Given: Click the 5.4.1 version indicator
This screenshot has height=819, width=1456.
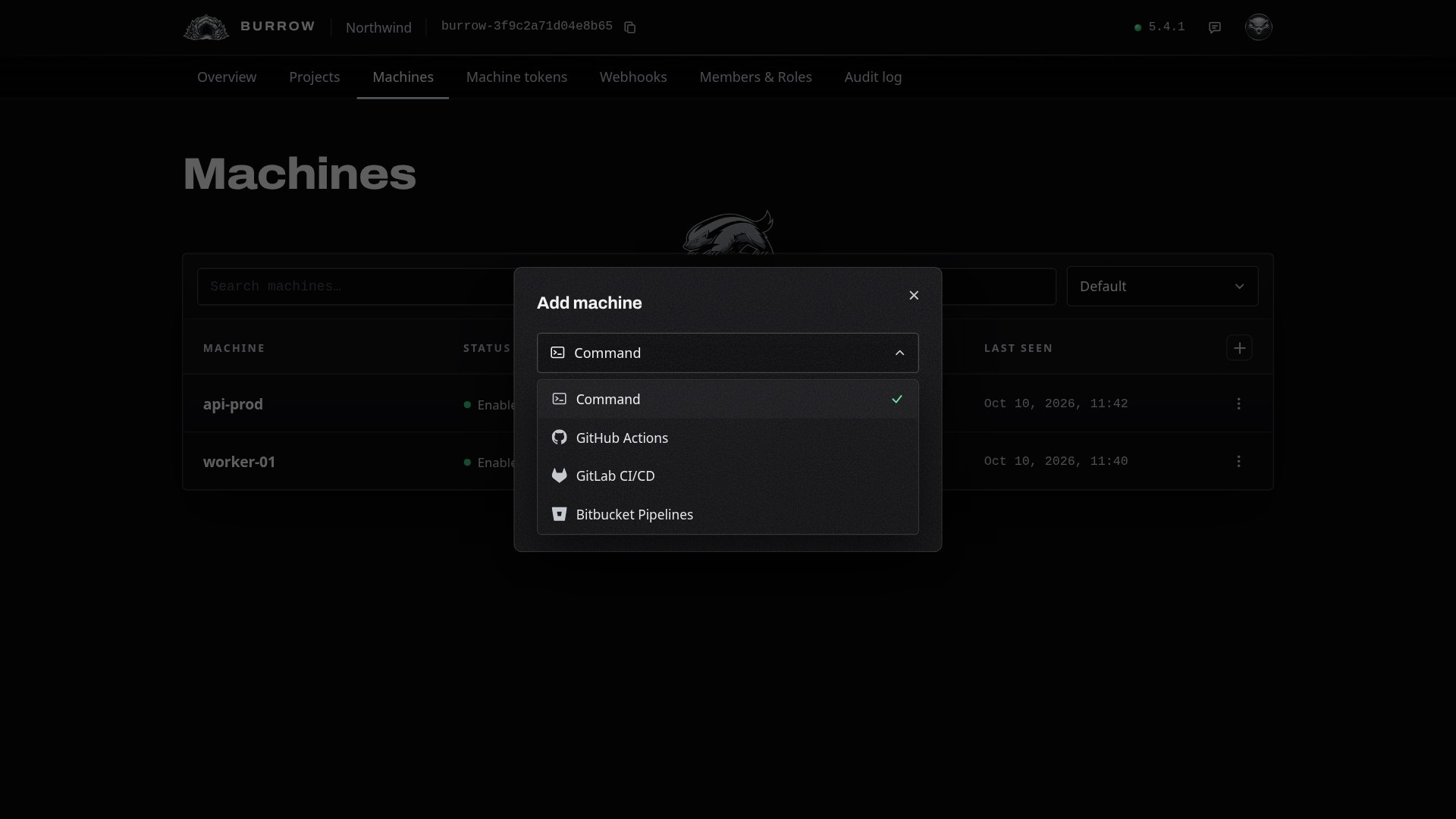Looking at the screenshot, I should pos(1159,27).
